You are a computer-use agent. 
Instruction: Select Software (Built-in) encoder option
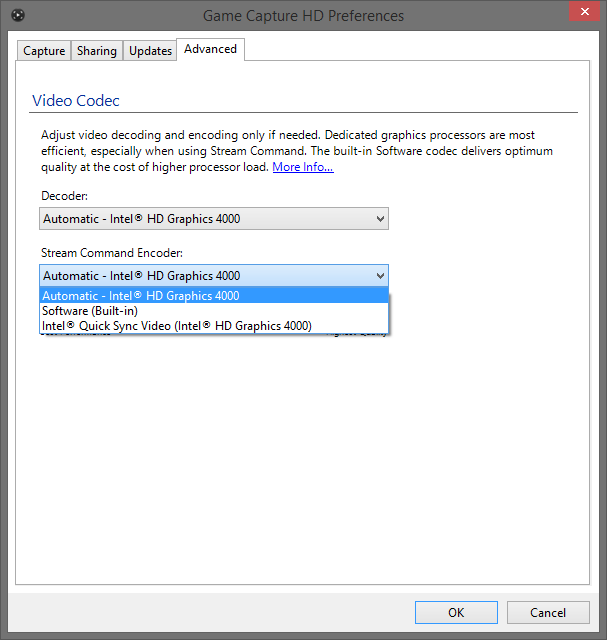(x=90, y=311)
